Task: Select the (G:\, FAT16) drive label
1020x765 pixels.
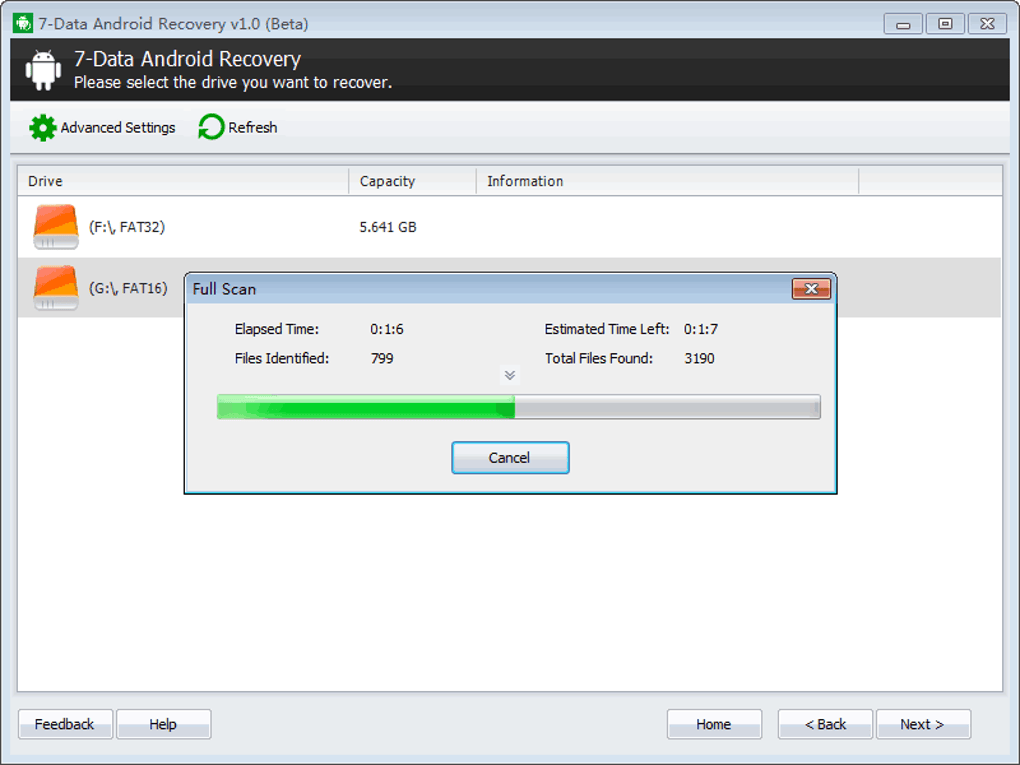Action: (x=128, y=288)
